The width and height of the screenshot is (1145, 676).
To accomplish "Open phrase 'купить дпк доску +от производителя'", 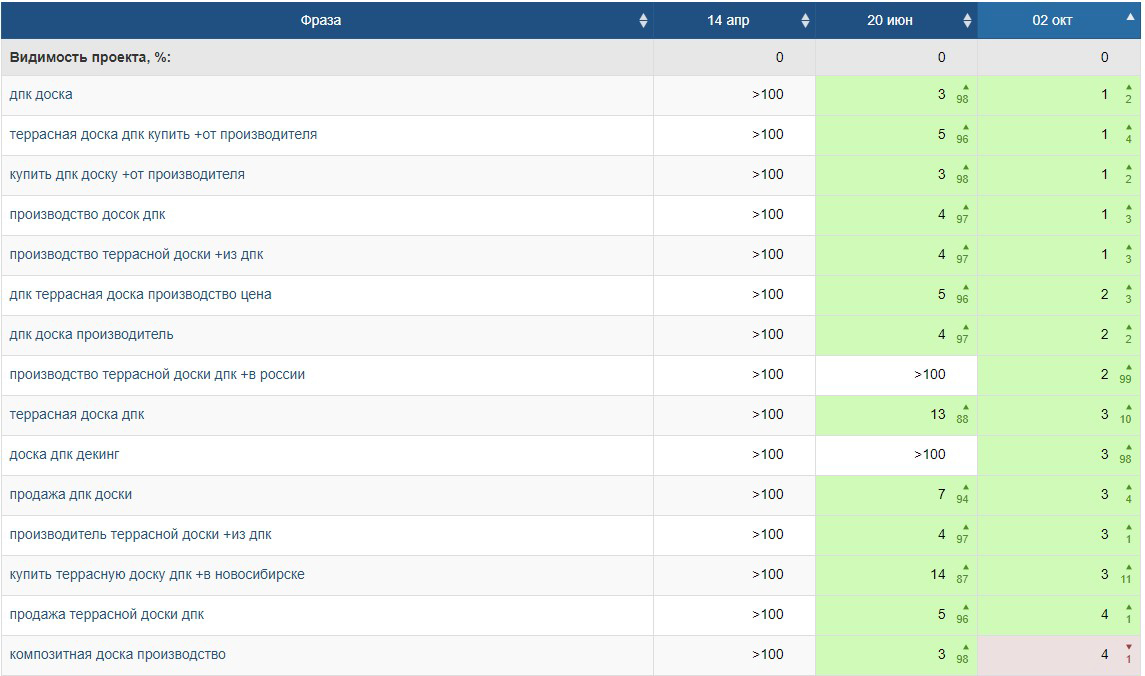I will pyautogui.click(x=127, y=174).
